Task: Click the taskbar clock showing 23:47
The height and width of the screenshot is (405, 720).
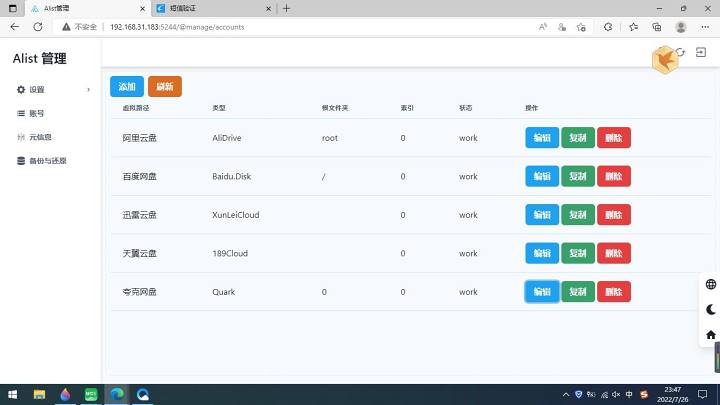Action: (x=672, y=394)
